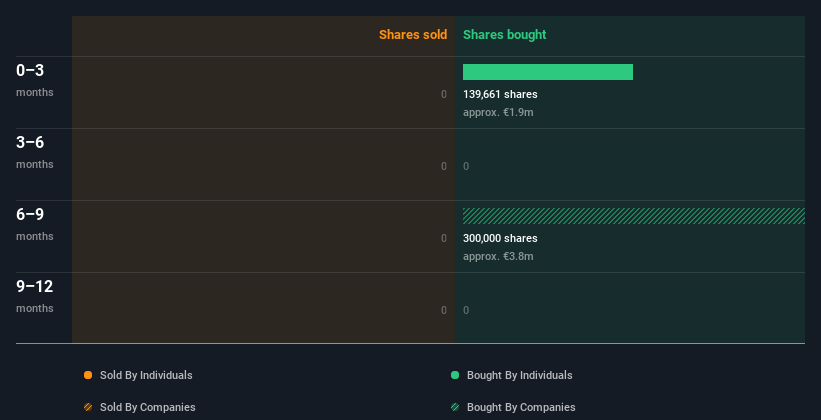Click shares sold zero in 9–12 months row

click(444, 310)
